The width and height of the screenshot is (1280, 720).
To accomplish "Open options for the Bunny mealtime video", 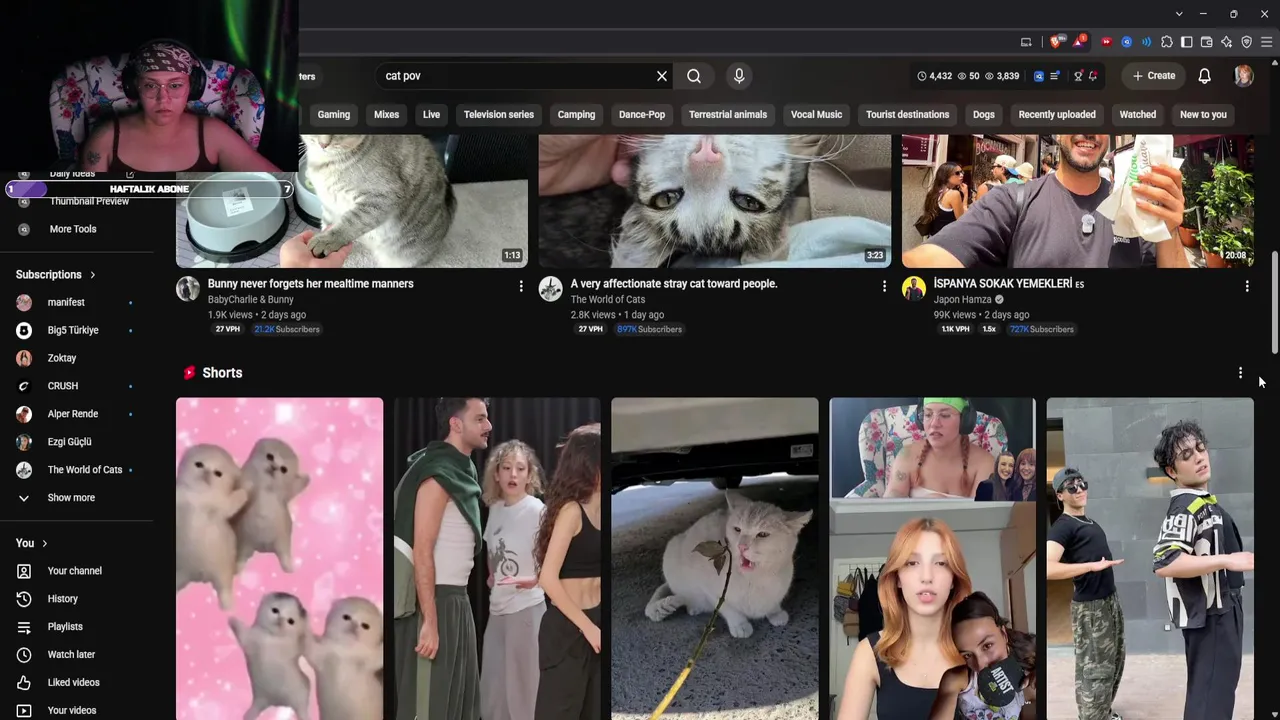I will pos(521,286).
